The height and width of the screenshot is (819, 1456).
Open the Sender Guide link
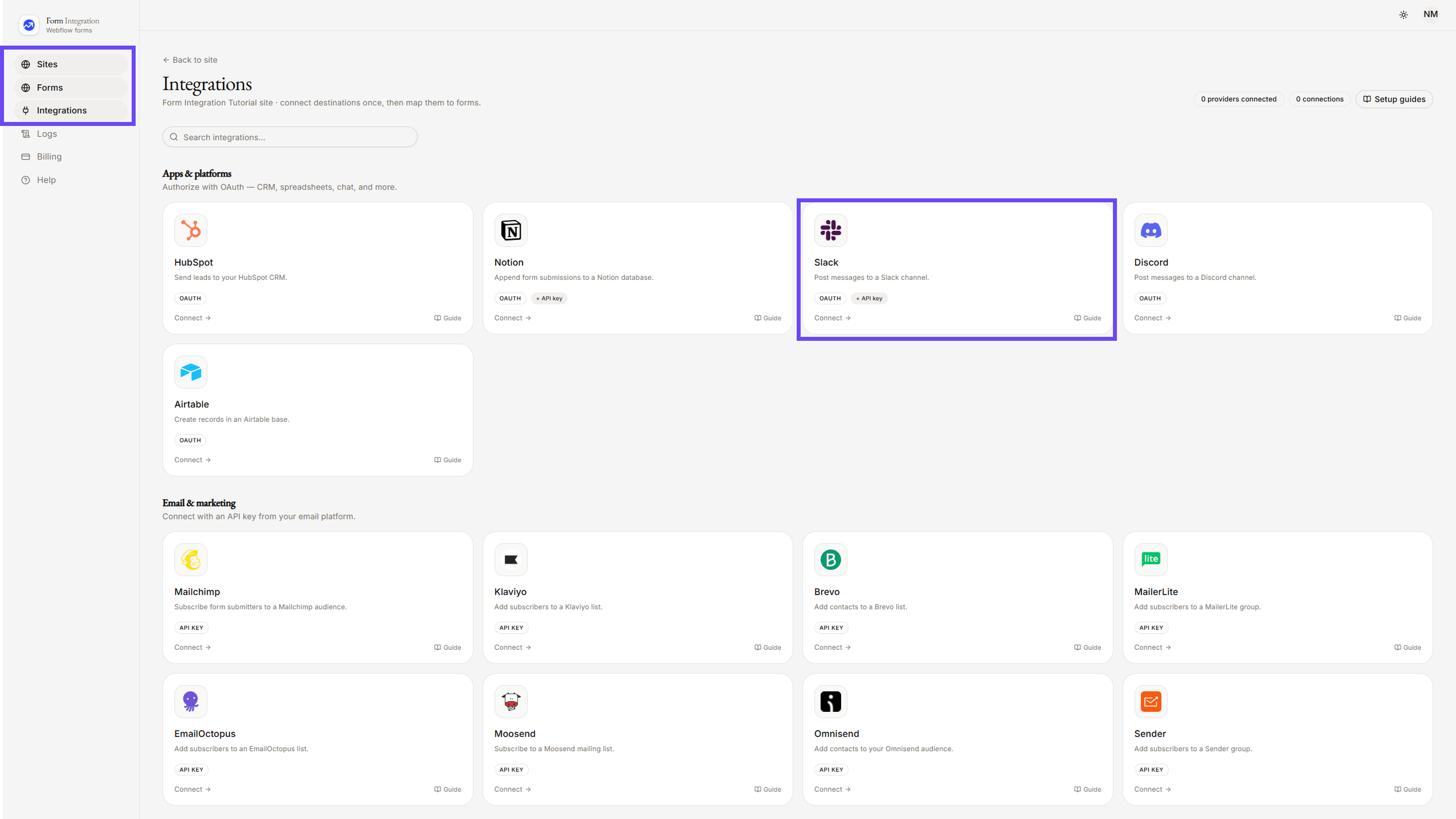pos(1408,789)
